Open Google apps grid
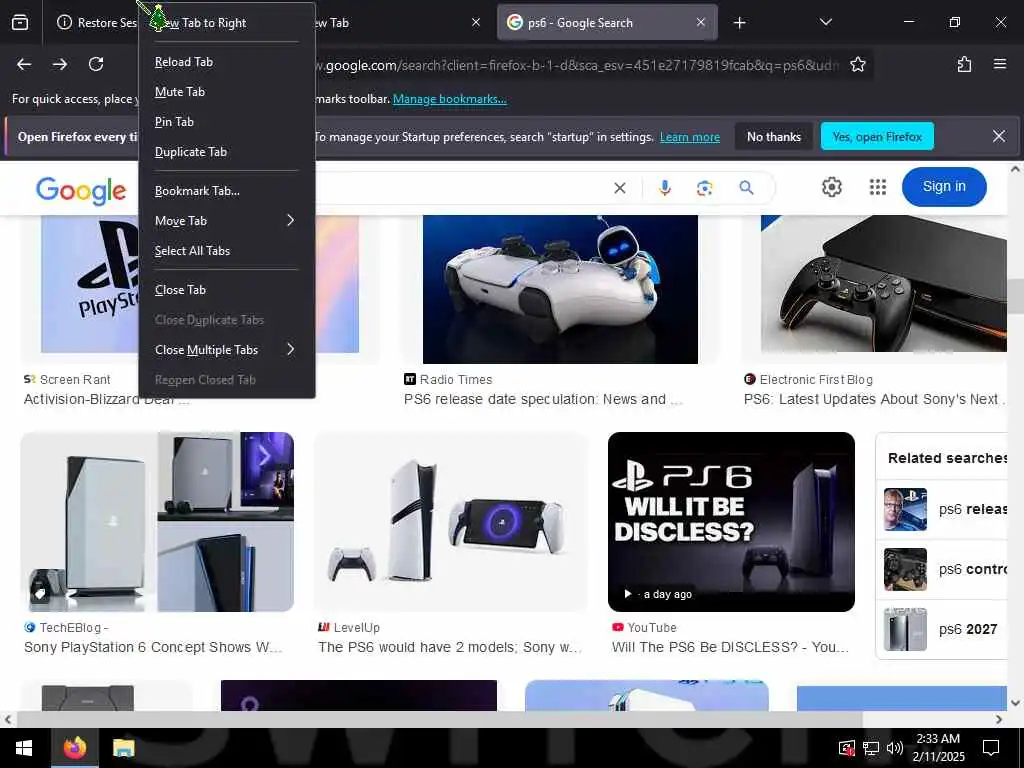 [878, 187]
